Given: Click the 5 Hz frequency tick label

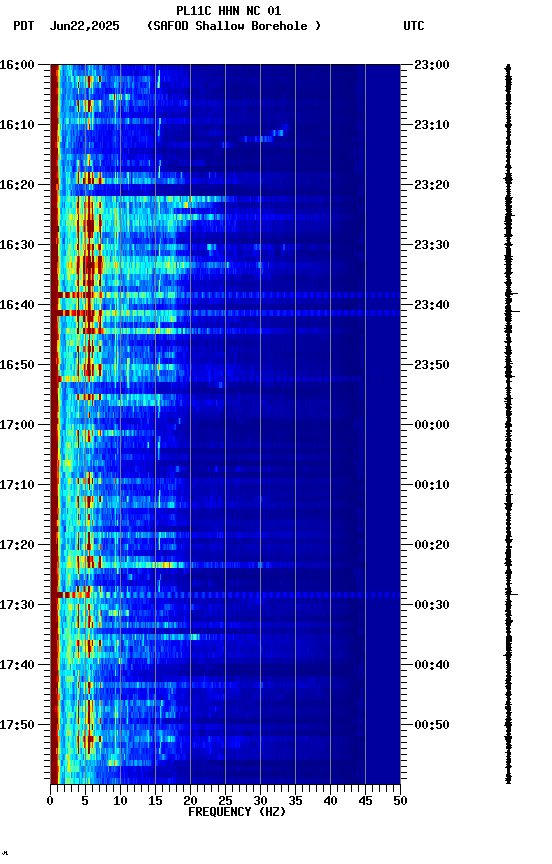Looking at the screenshot, I should (x=85, y=801).
